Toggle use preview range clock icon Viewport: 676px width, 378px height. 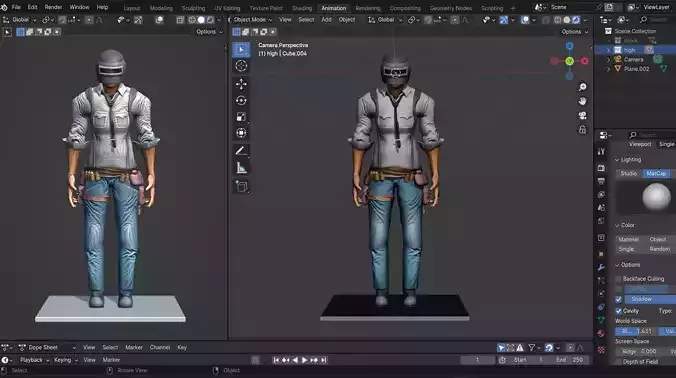502,360
